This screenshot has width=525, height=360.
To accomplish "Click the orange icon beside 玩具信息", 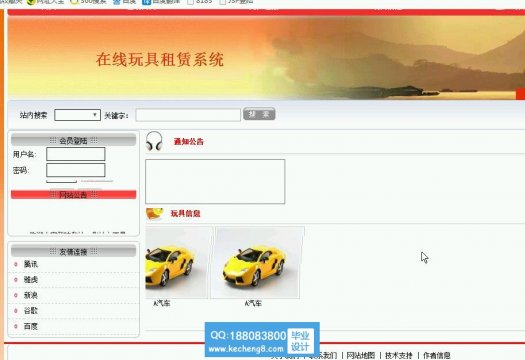I will [x=154, y=214].
